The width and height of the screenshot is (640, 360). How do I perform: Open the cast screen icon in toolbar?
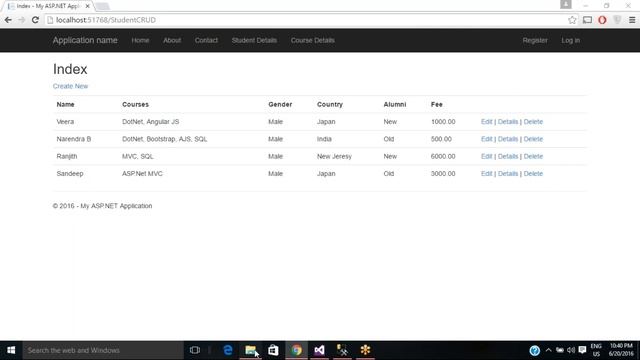(587, 20)
